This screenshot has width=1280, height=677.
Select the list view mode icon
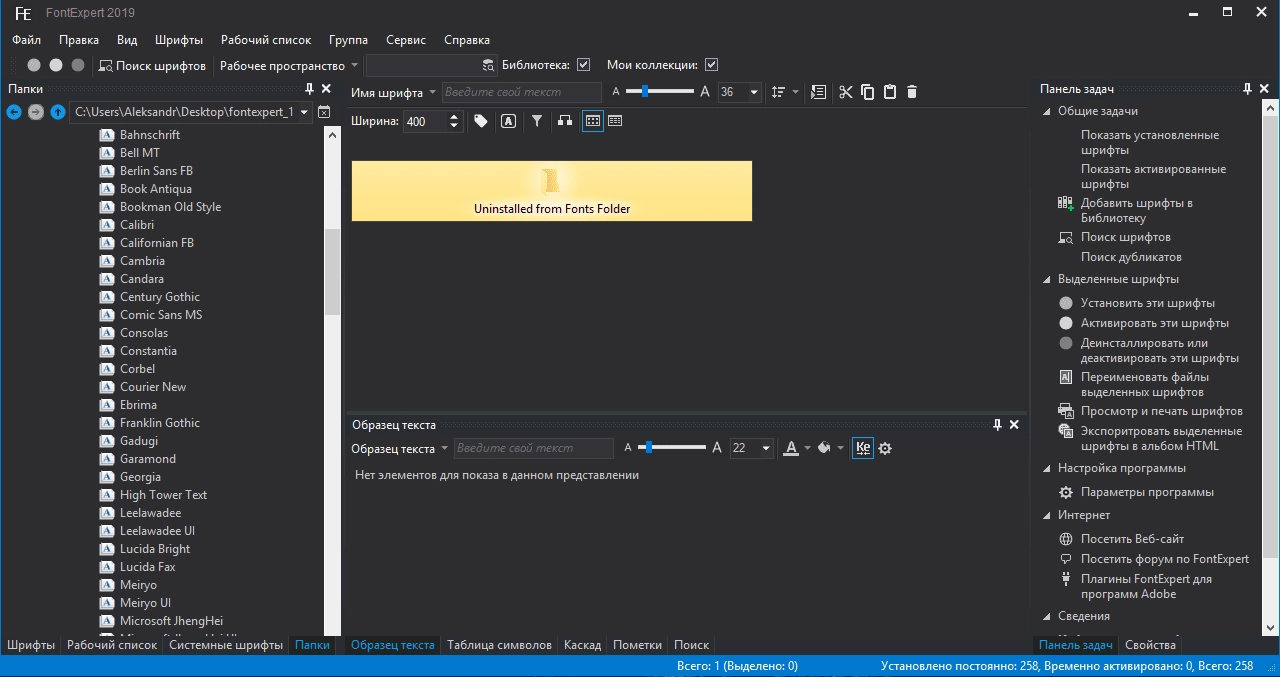[615, 121]
